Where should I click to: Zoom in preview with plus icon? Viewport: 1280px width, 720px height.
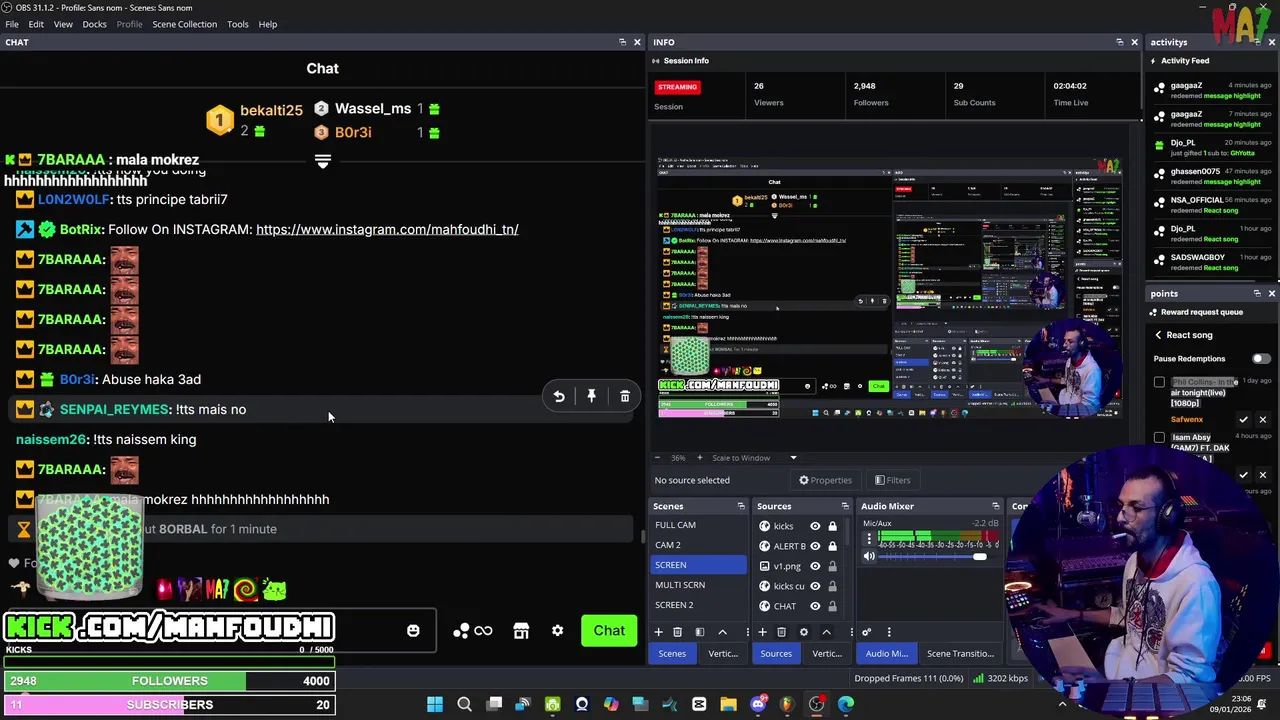tap(699, 458)
